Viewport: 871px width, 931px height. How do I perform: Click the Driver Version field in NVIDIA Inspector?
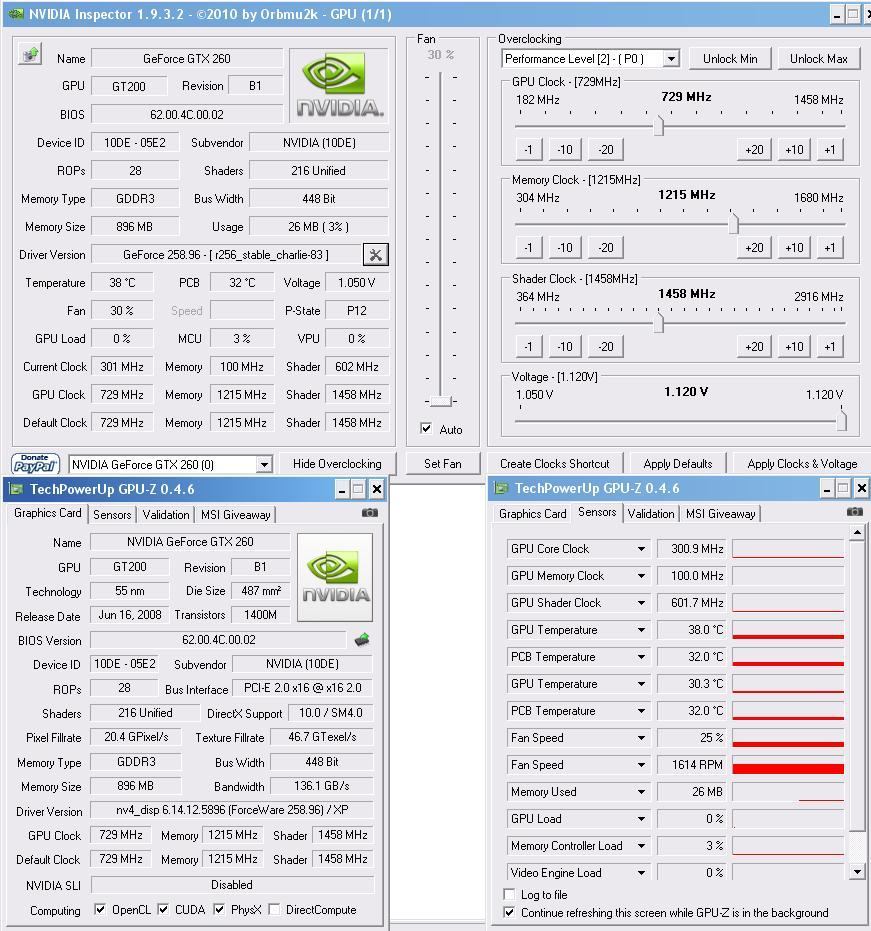click(x=226, y=255)
